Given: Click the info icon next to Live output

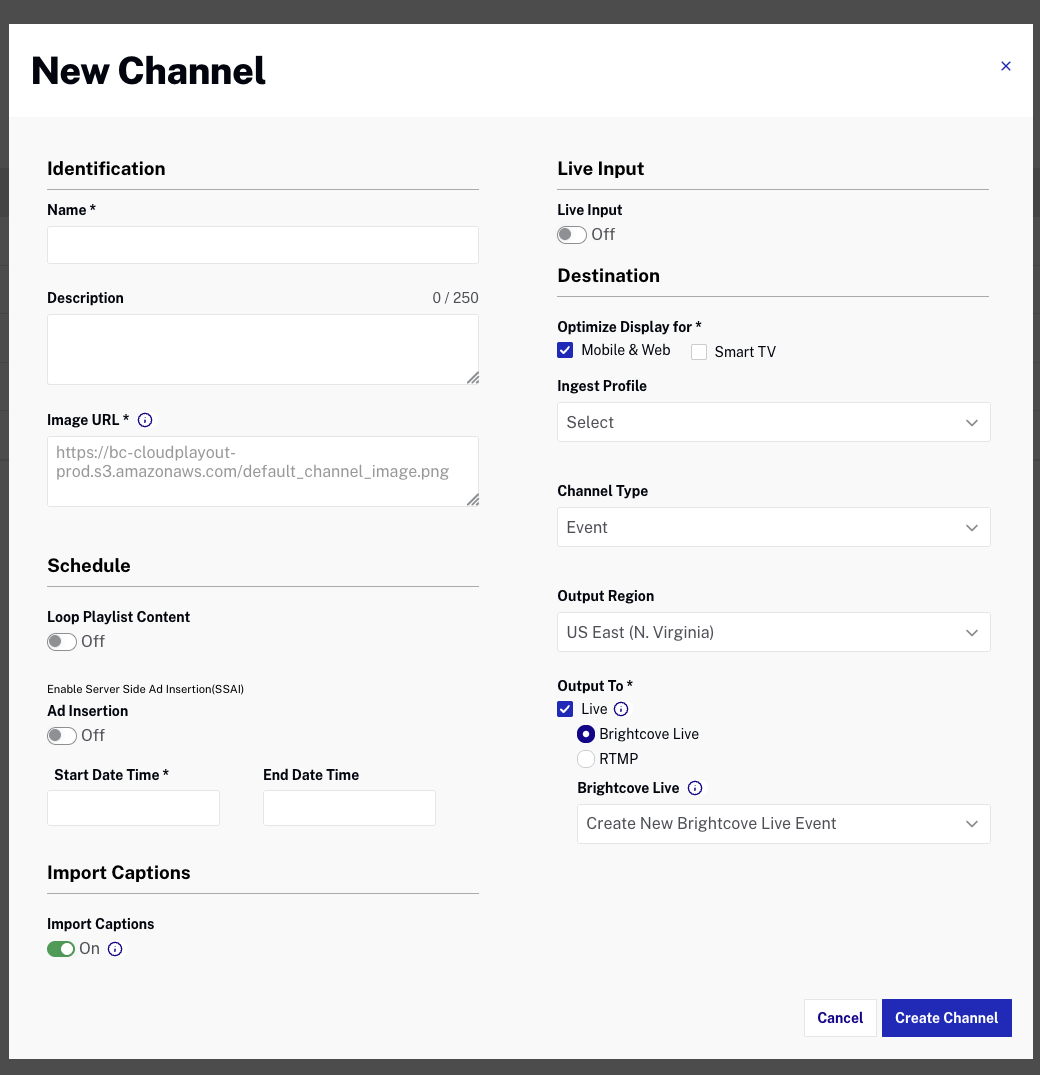Looking at the screenshot, I should coord(621,709).
